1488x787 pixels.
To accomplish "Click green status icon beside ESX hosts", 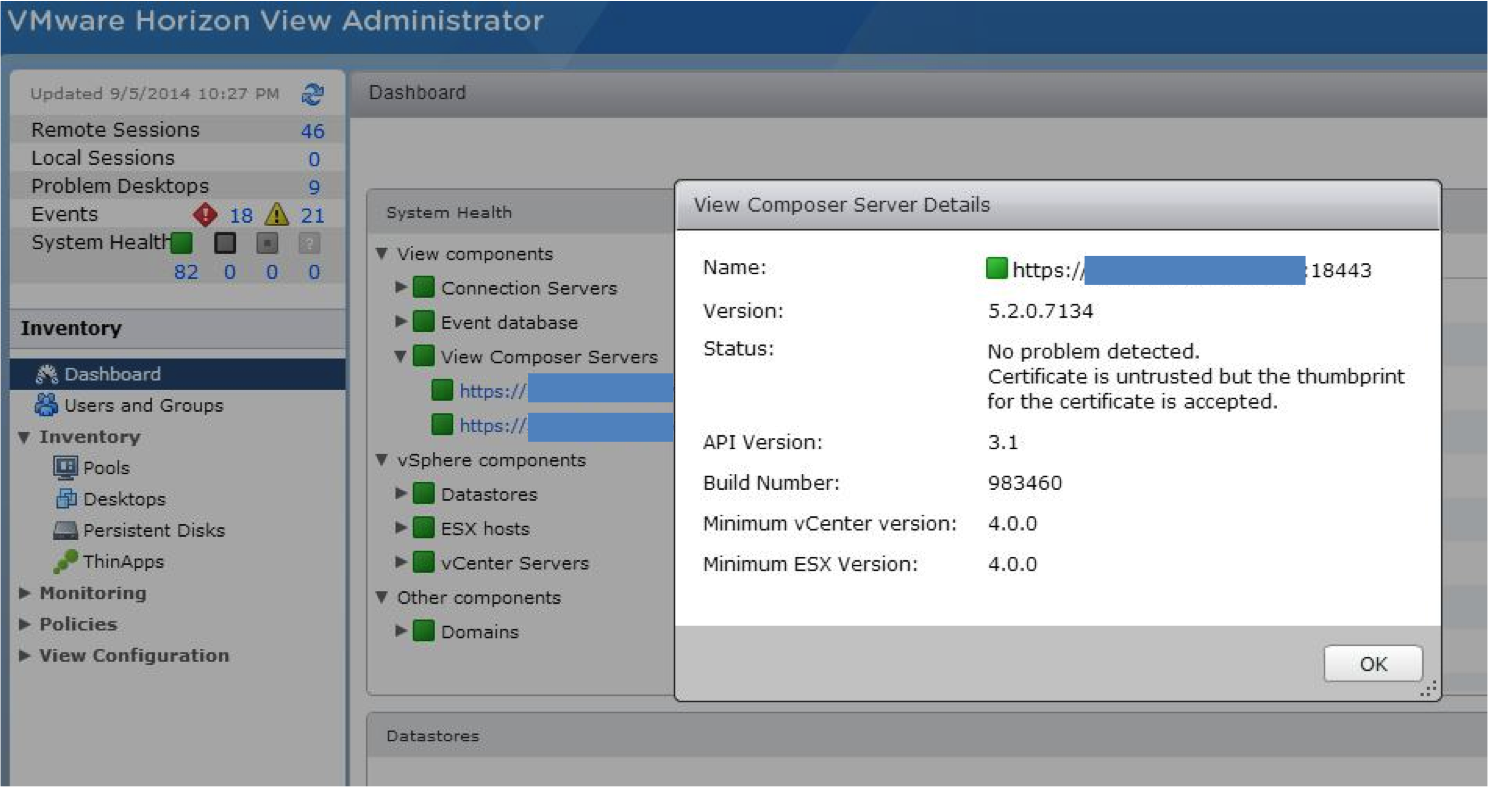I will [x=424, y=528].
